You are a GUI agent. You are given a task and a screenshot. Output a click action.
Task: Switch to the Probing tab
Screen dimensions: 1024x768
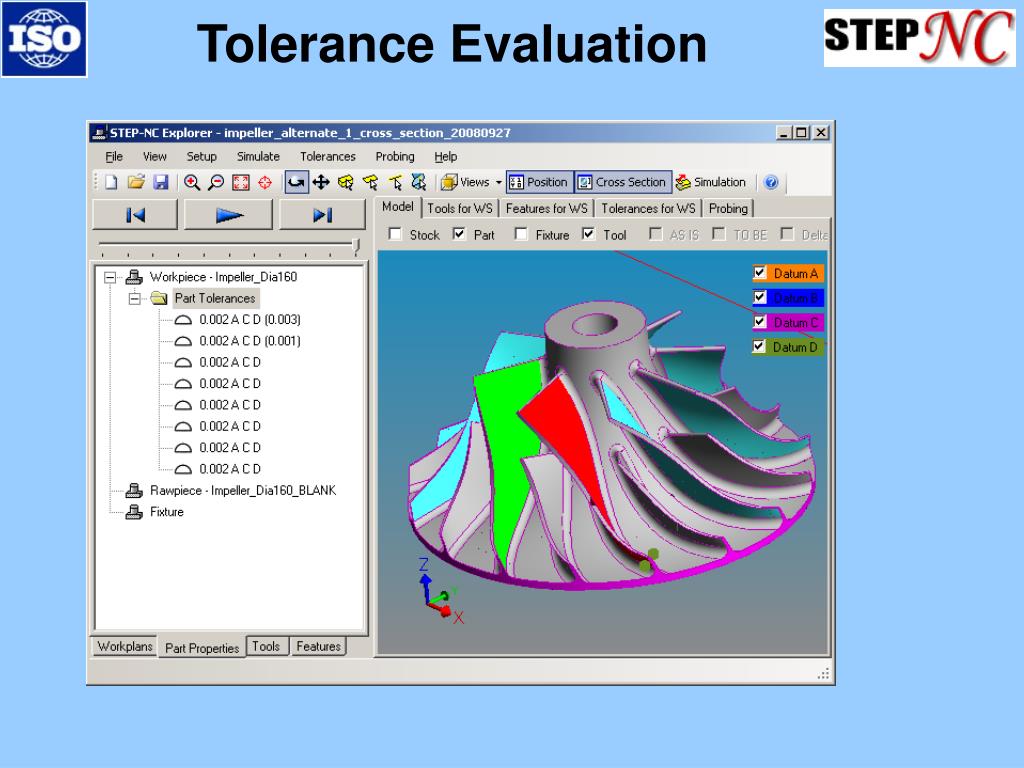(728, 208)
